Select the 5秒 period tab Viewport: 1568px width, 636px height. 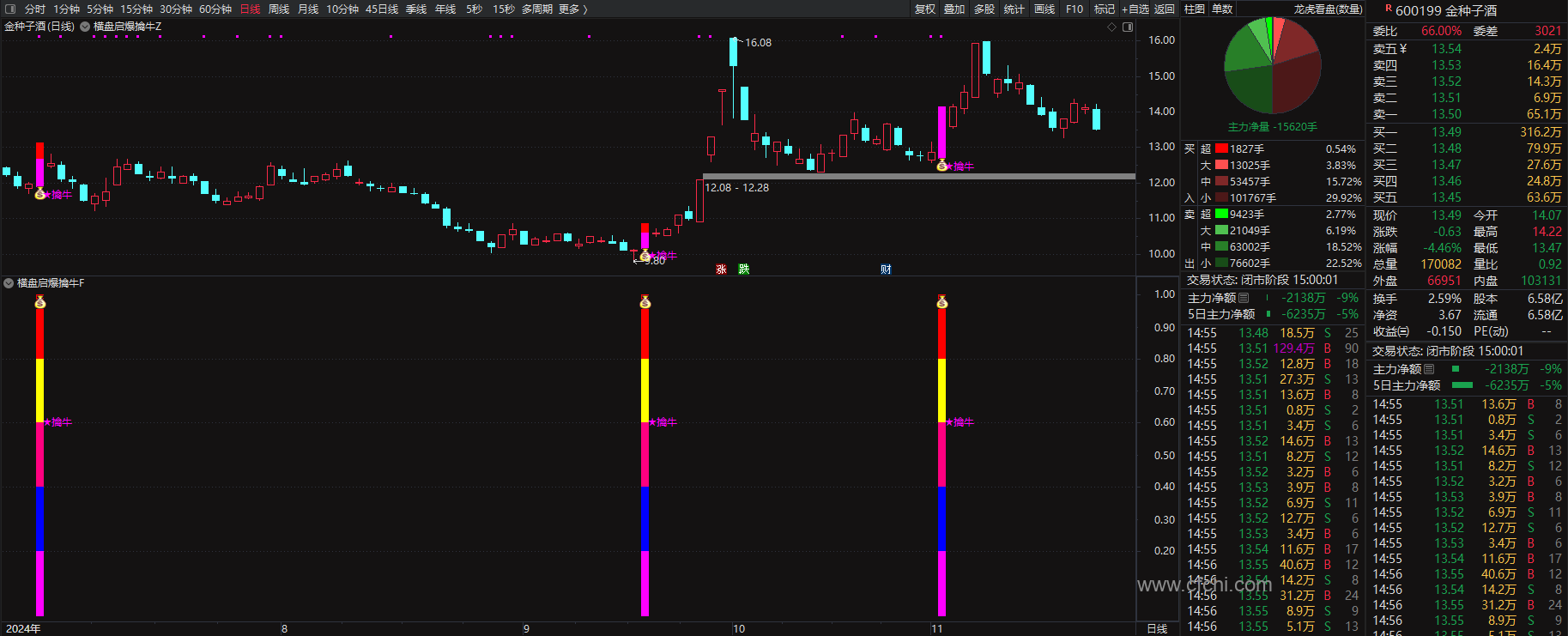tap(475, 9)
